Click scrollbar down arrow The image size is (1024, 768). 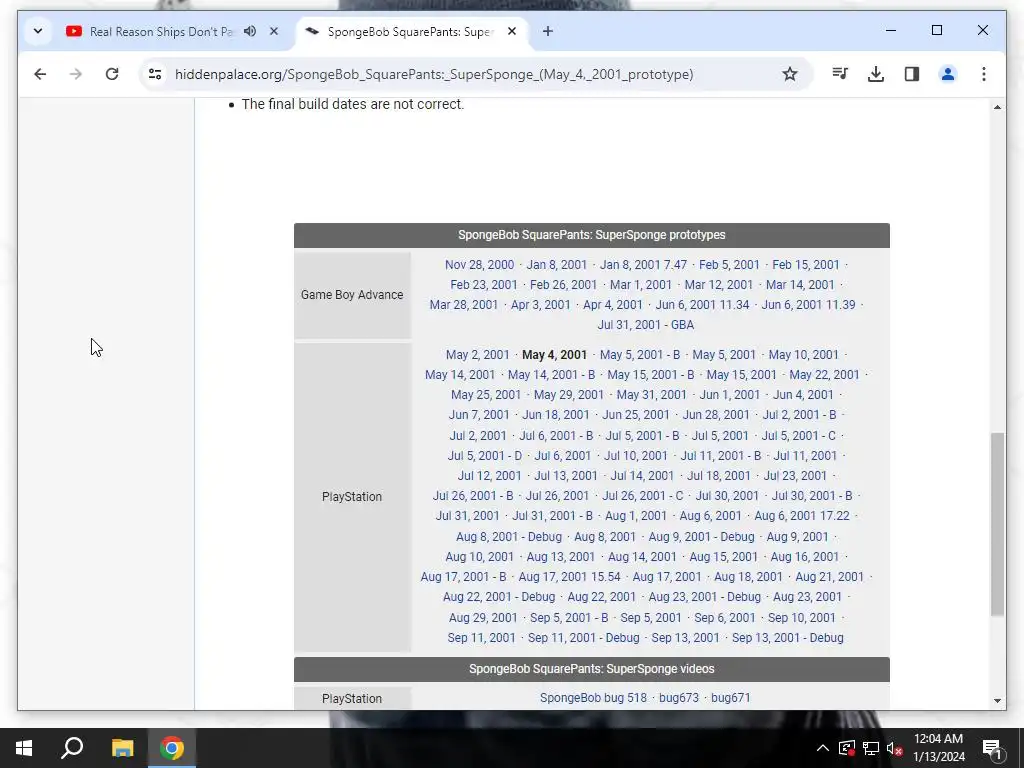pos(997,701)
